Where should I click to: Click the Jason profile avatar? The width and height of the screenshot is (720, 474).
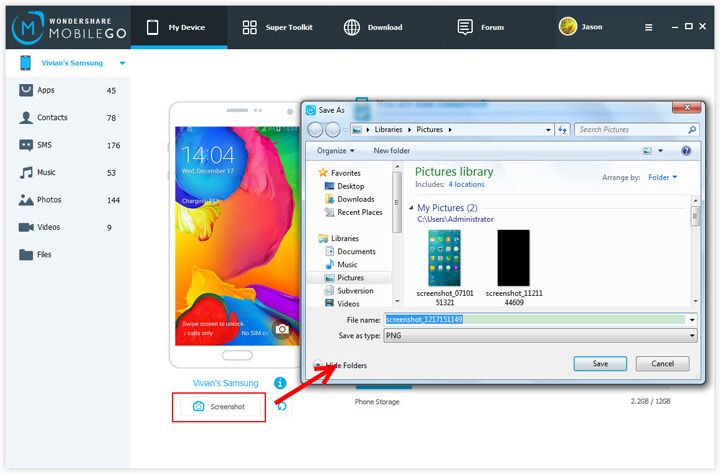click(568, 27)
